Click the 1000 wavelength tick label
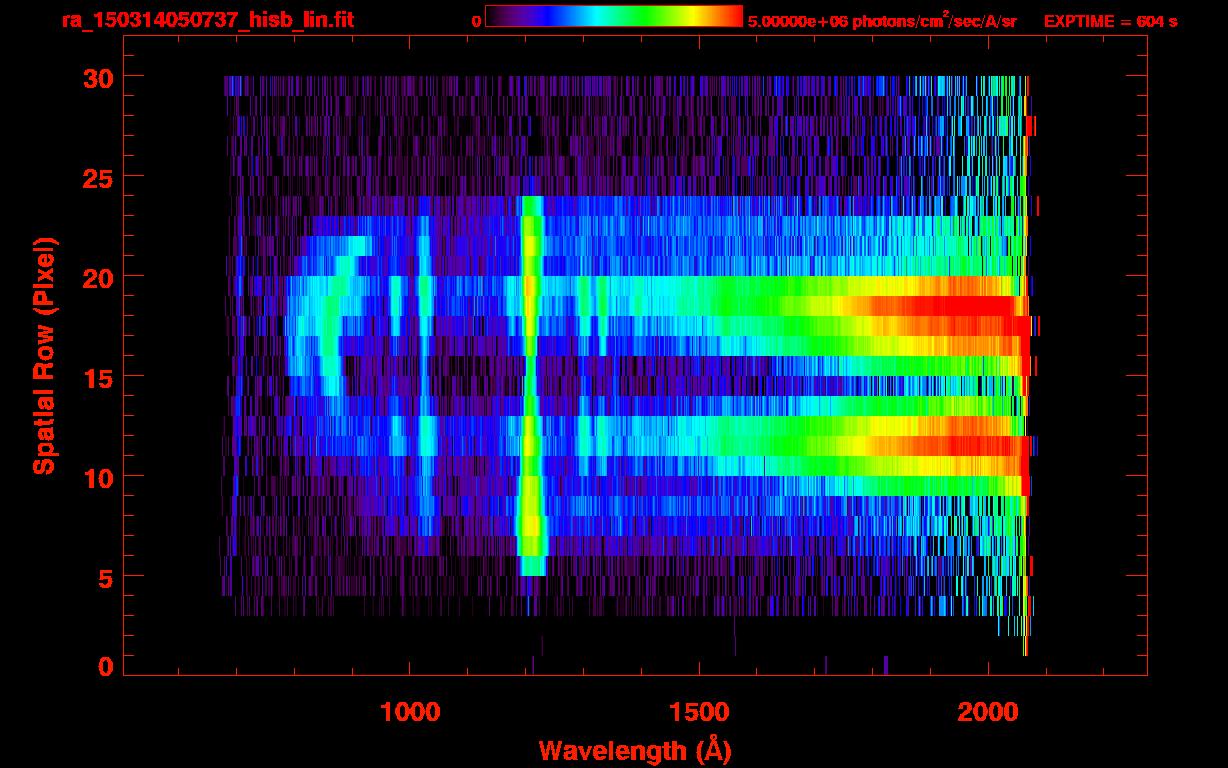 [409, 712]
